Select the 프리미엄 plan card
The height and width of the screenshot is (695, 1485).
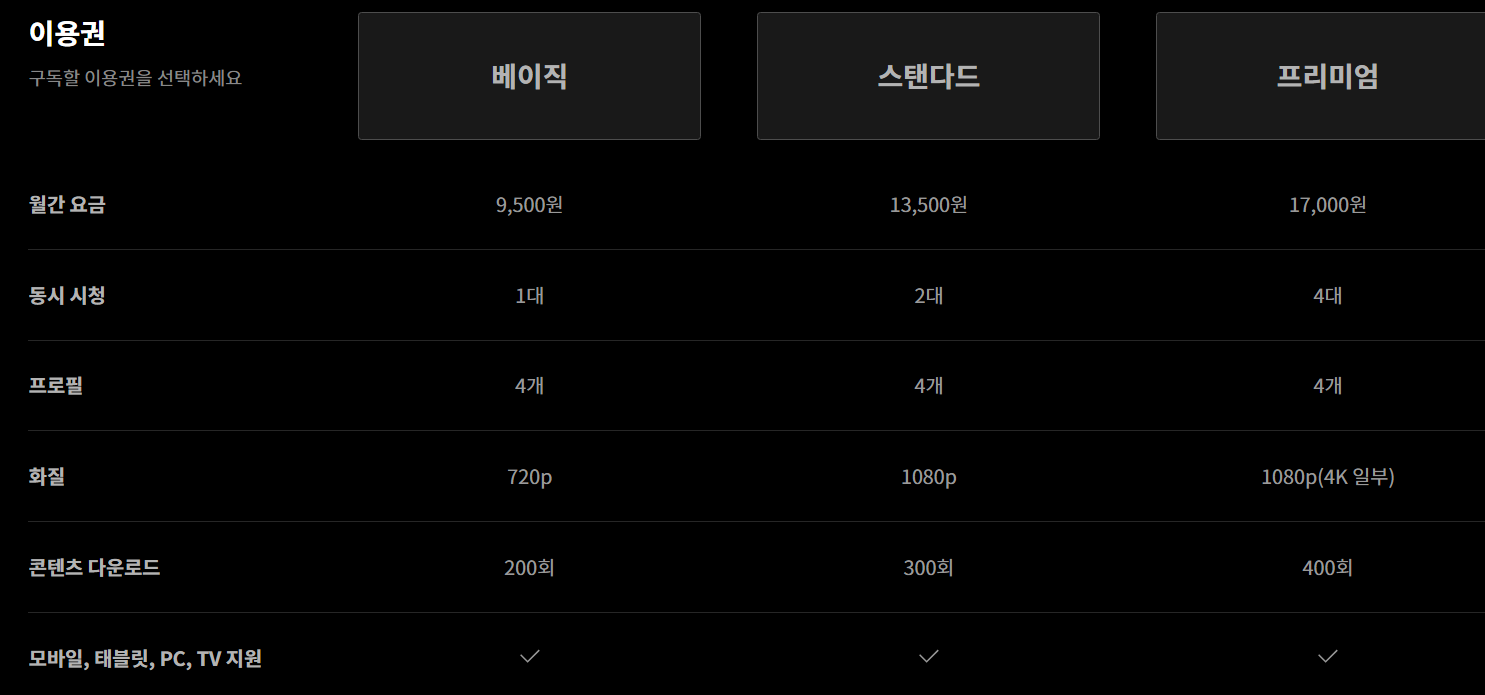coord(1326,75)
